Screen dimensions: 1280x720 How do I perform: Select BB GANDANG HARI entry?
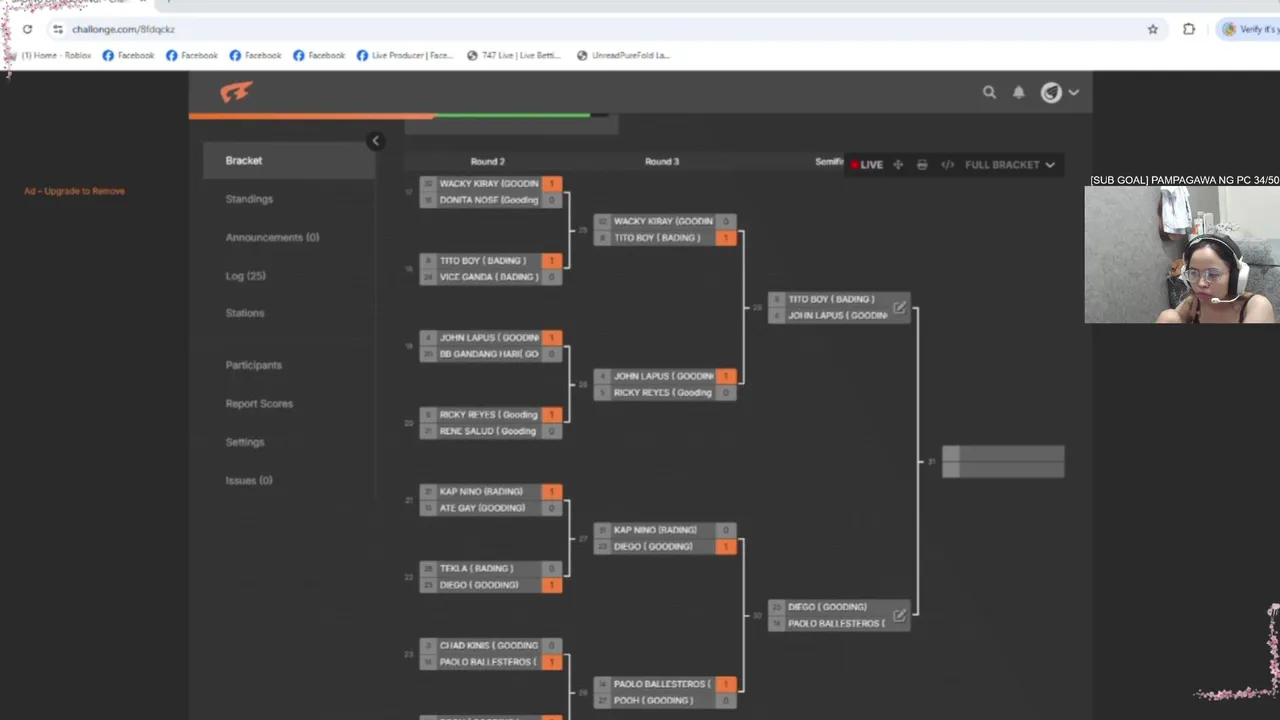point(490,354)
